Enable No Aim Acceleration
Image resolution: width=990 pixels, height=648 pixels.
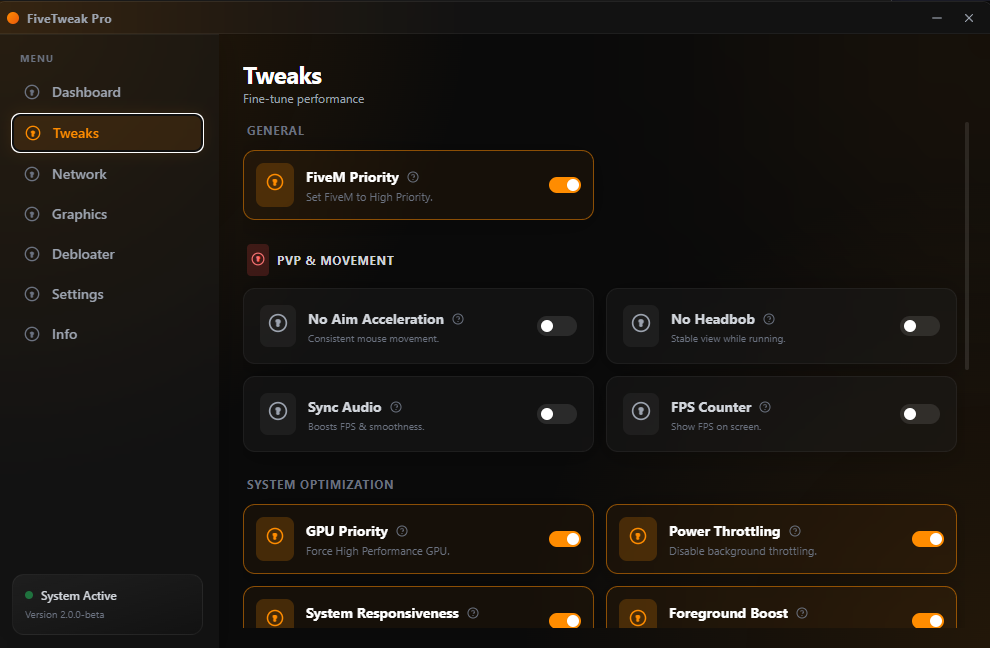[x=556, y=326]
